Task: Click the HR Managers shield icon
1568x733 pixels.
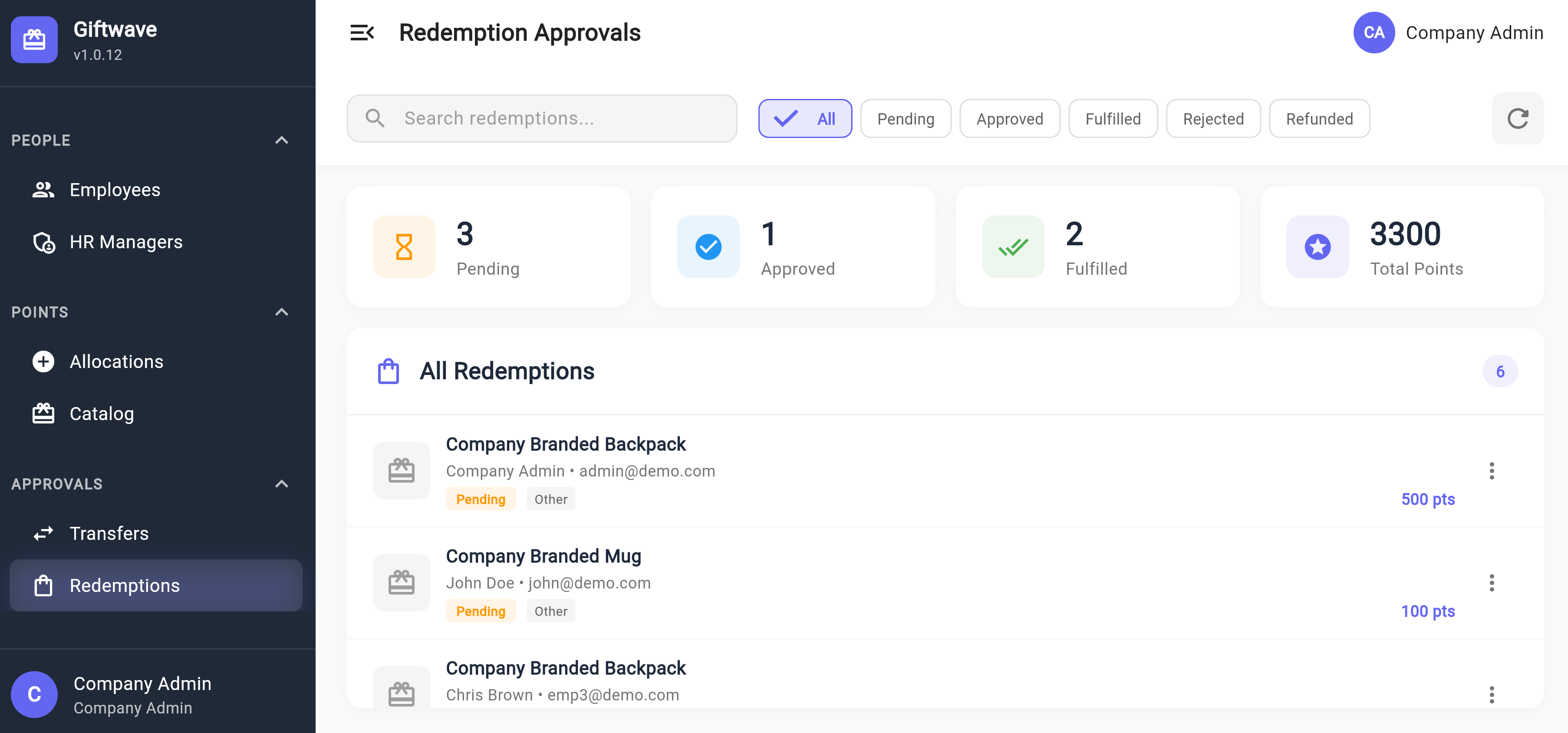Action: pos(43,242)
